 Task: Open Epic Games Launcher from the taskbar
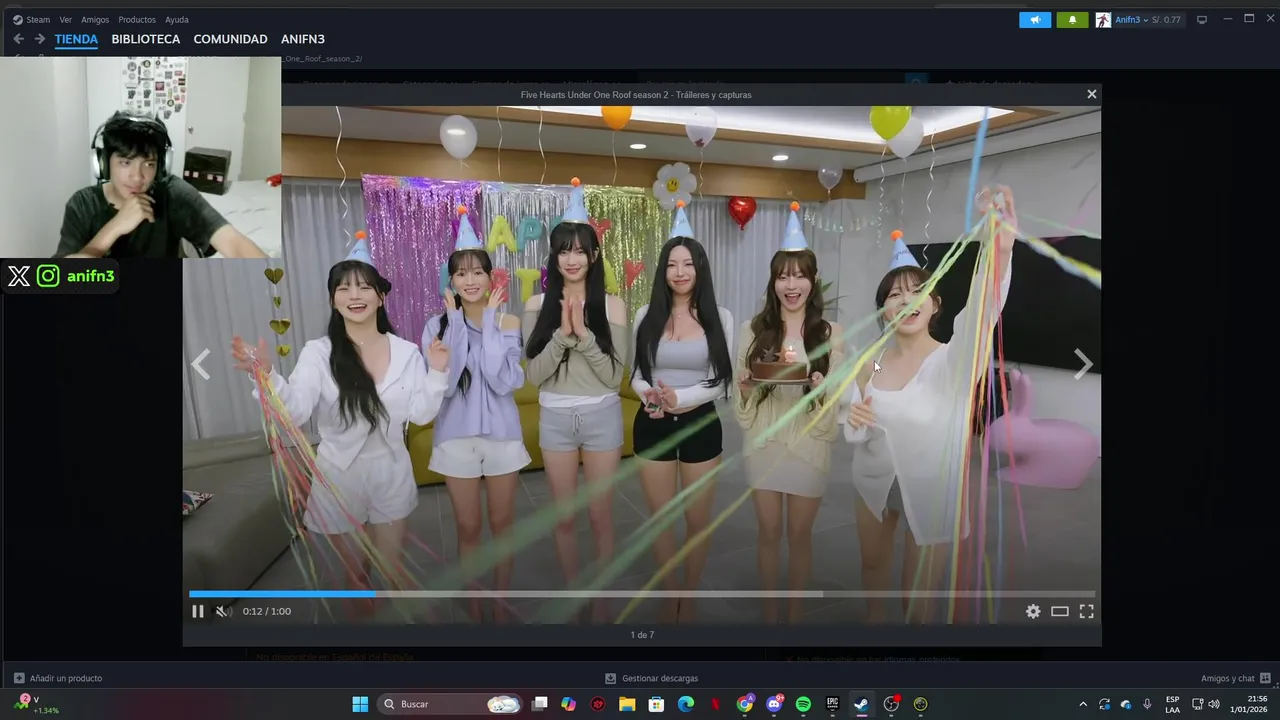point(832,704)
